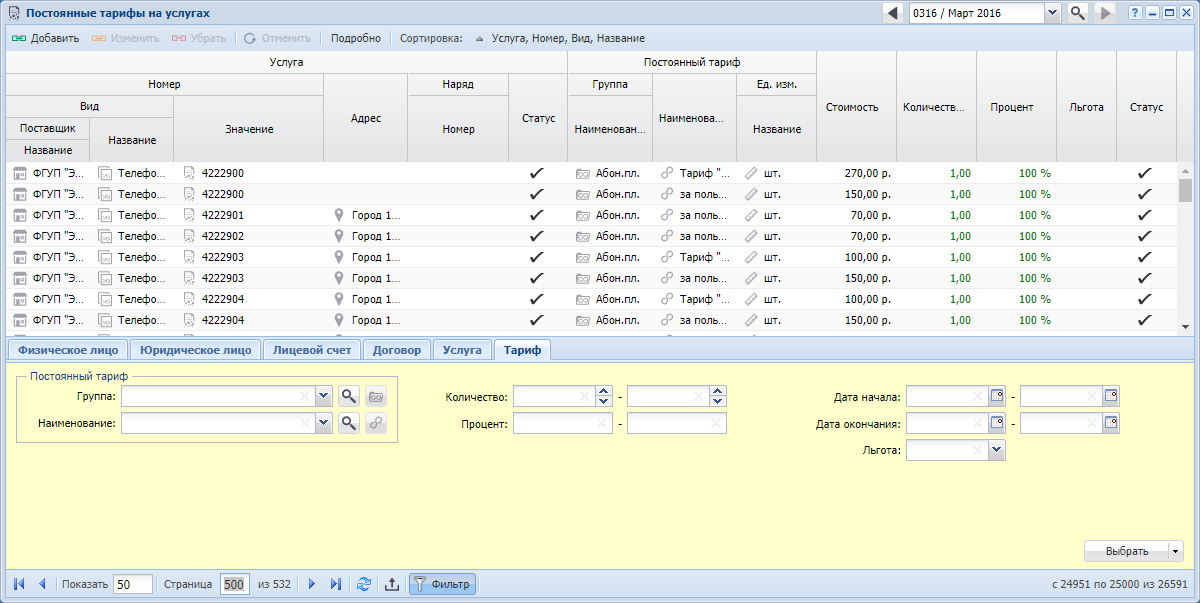Open Подробно details view
Image resolution: width=1200 pixels, height=603 pixels.
click(356, 38)
